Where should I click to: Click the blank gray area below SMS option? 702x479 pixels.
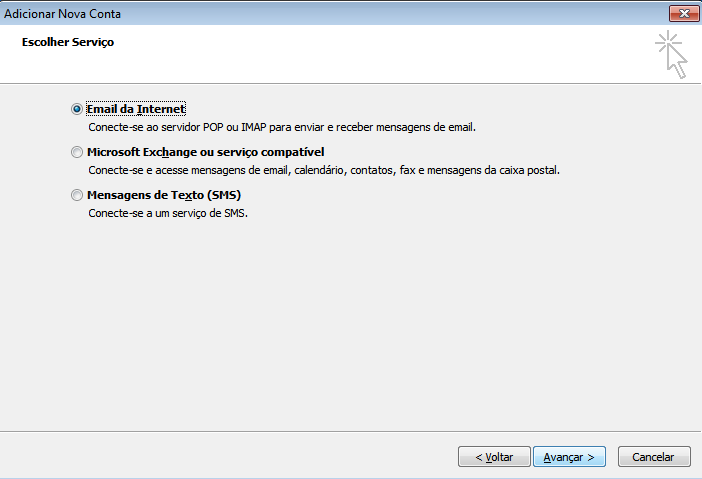pos(349,322)
